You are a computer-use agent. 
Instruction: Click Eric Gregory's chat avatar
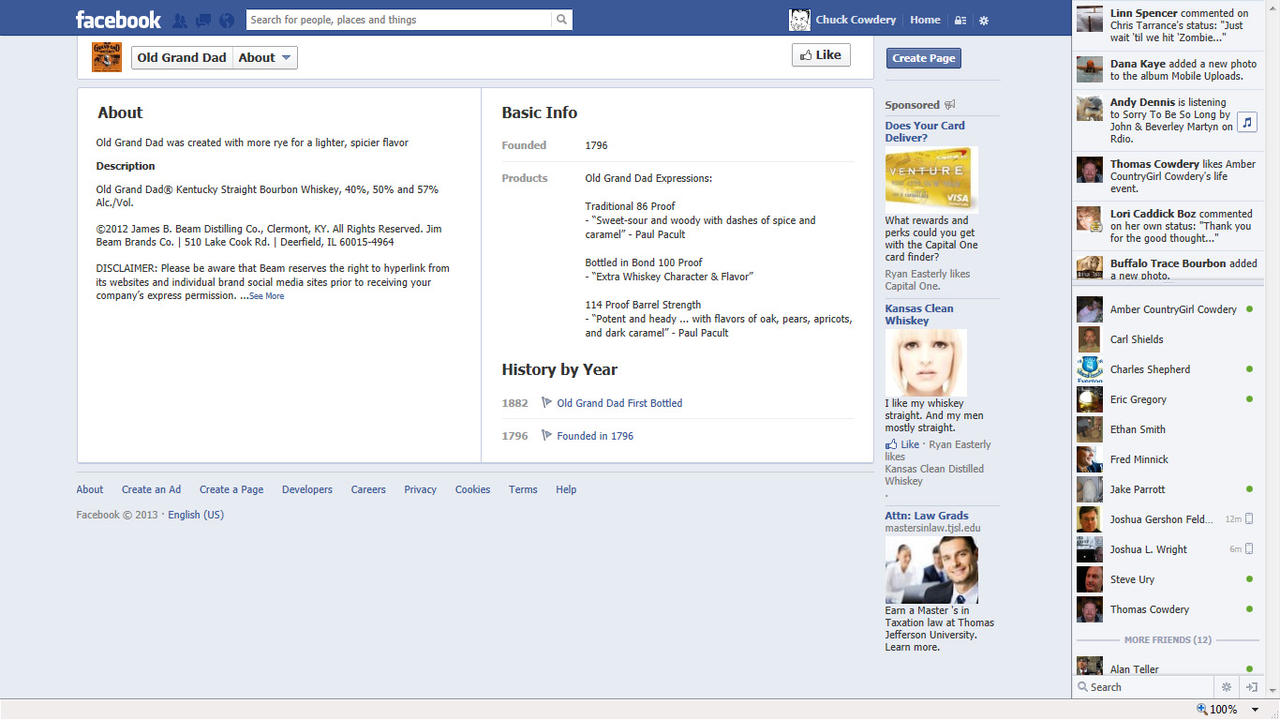pos(1090,399)
